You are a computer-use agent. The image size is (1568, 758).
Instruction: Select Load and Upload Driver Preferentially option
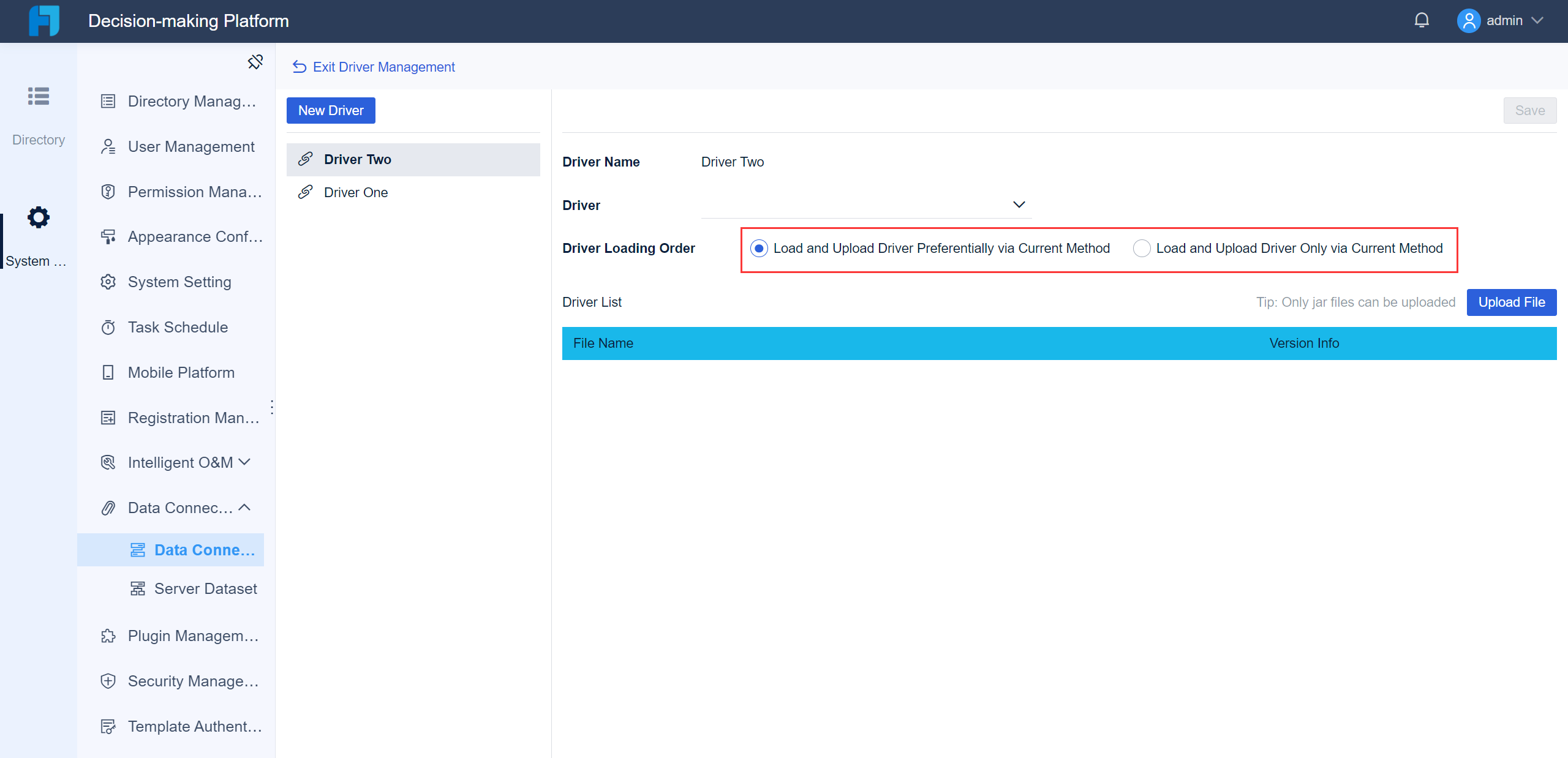point(759,249)
